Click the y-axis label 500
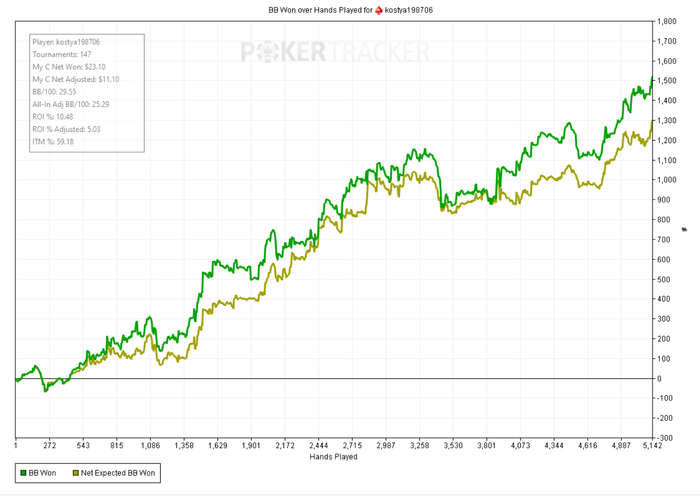700x496 pixels. click(x=664, y=279)
